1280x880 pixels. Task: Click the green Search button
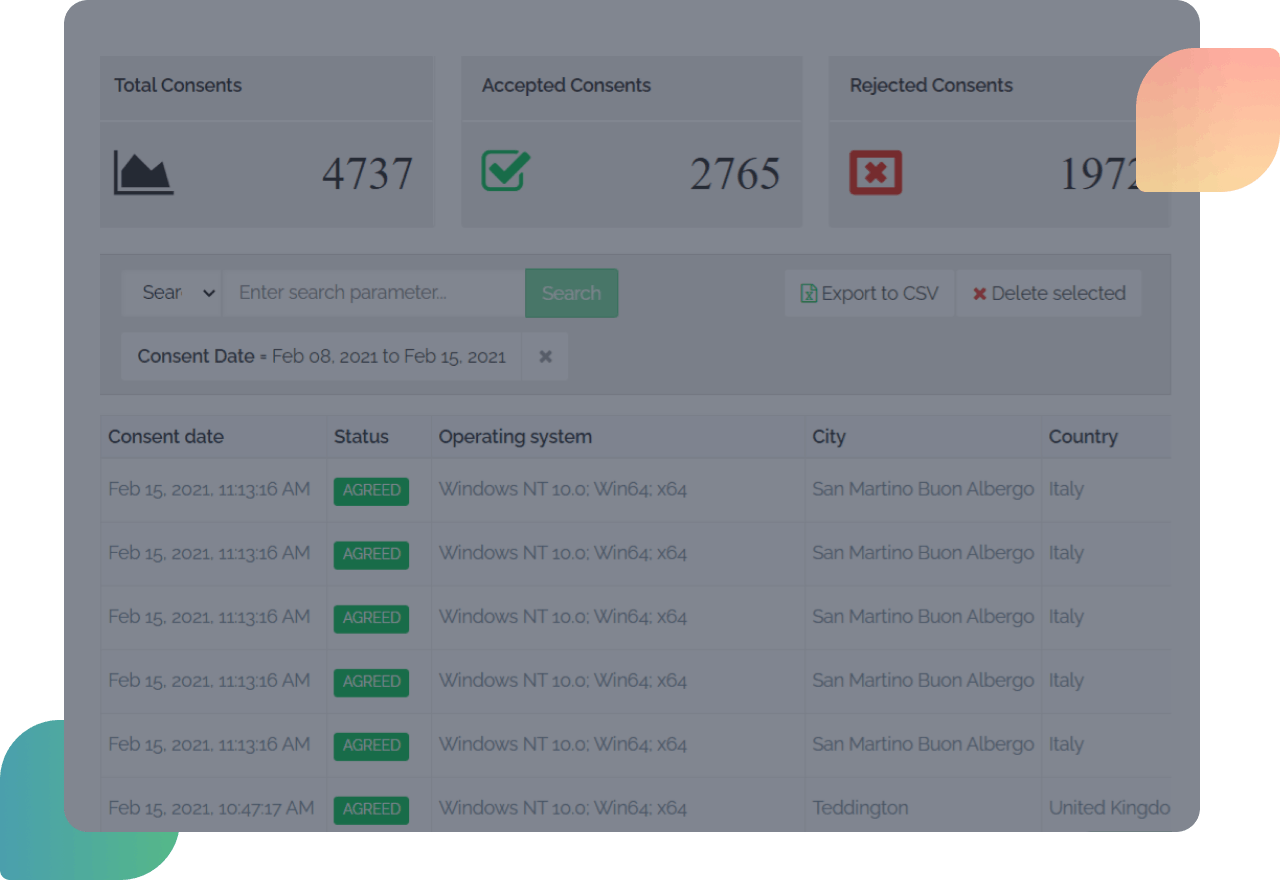coord(571,293)
